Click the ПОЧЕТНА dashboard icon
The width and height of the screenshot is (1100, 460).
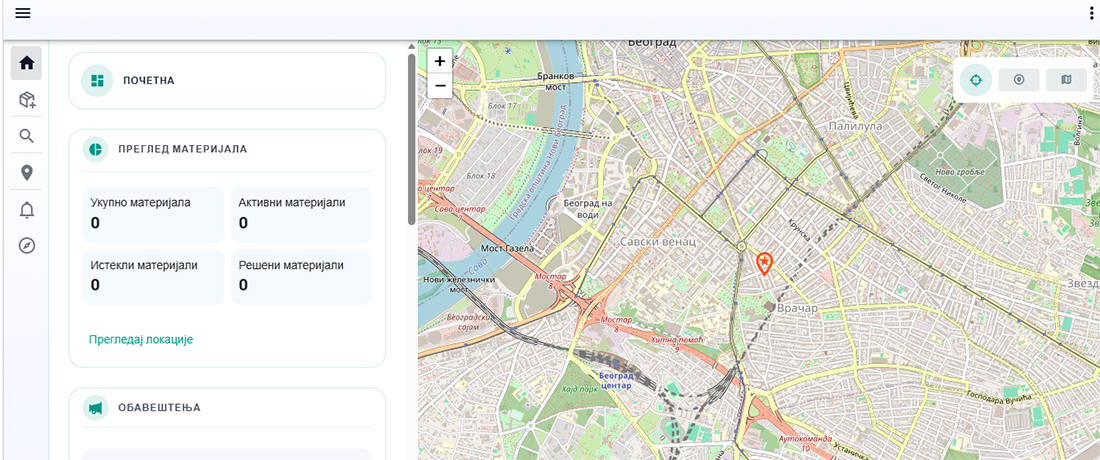tap(97, 81)
